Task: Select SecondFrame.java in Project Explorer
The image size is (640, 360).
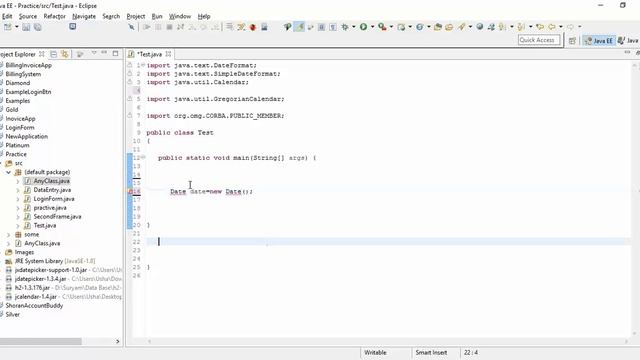Action: click(x=57, y=217)
